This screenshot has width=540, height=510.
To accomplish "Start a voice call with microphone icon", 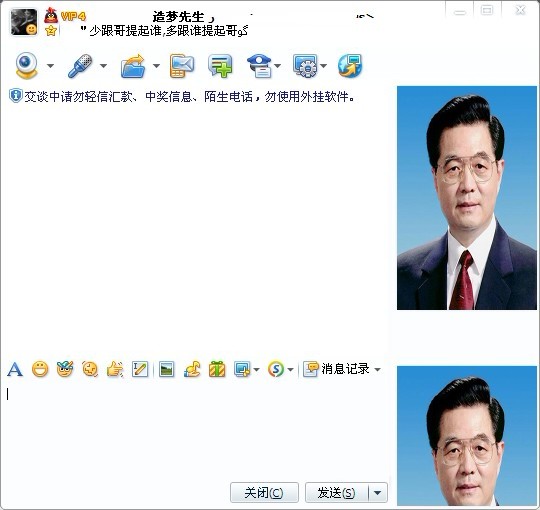I will tap(80, 65).
